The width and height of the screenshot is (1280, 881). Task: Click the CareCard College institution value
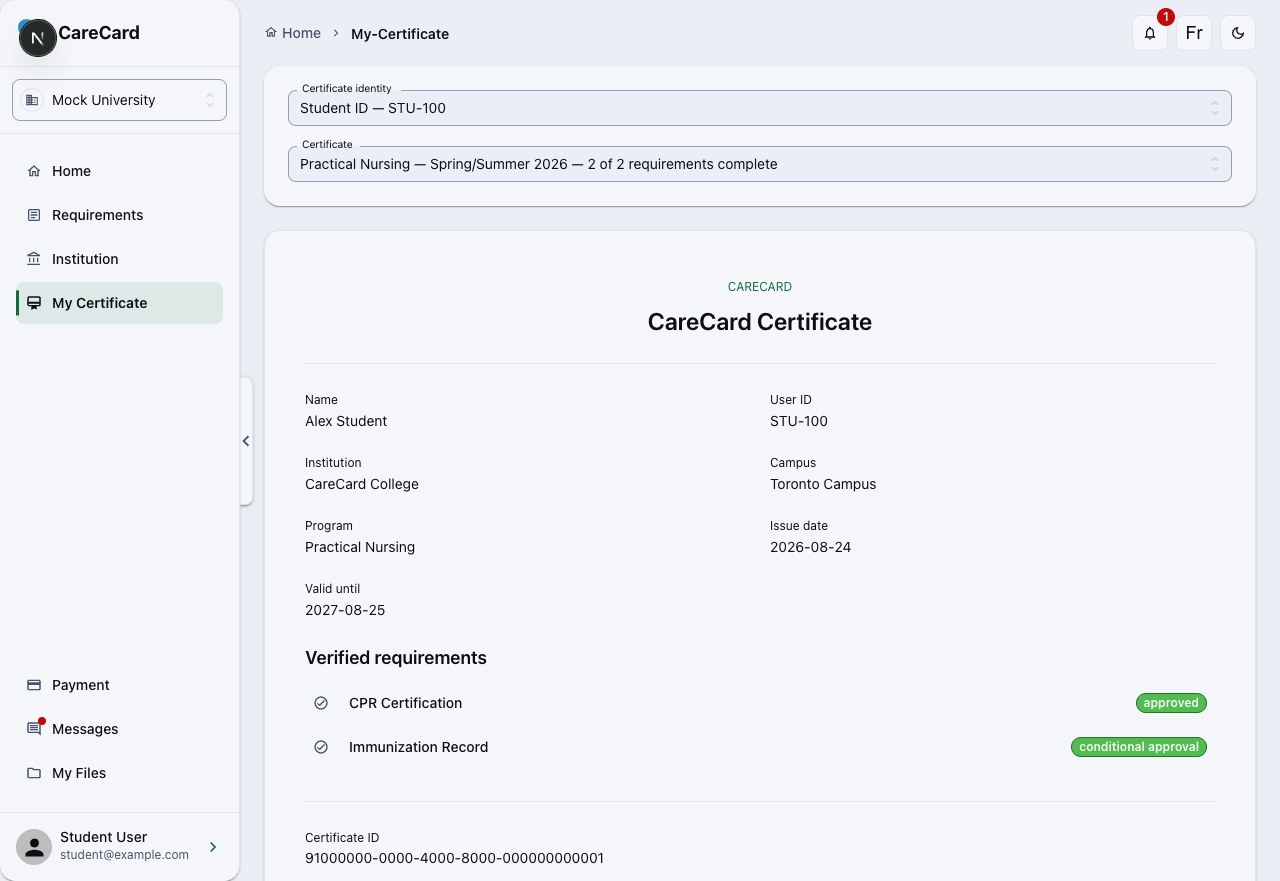[x=362, y=484]
